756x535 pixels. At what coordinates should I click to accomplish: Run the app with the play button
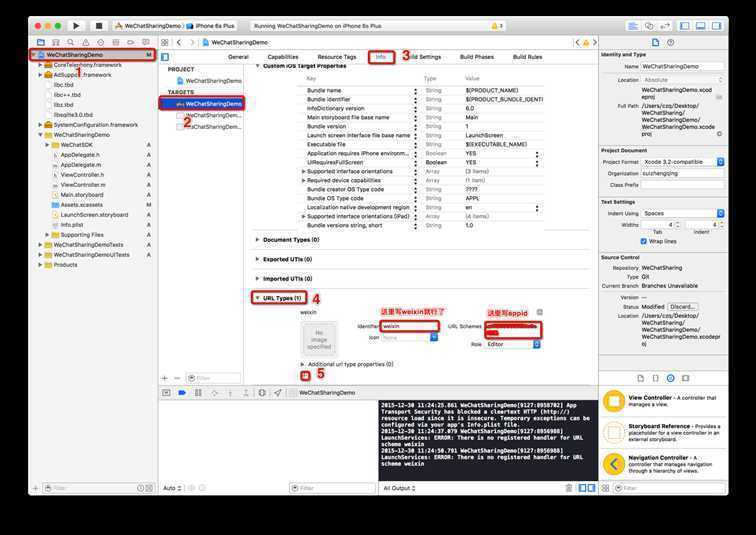click(76, 26)
